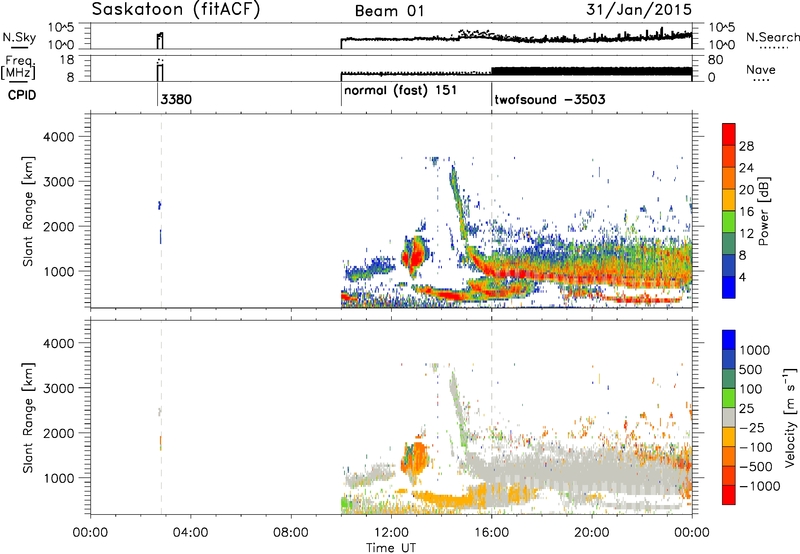The width and height of the screenshot is (800, 554).
Task: Click the power panel Slant Range label
Action: 28,211
